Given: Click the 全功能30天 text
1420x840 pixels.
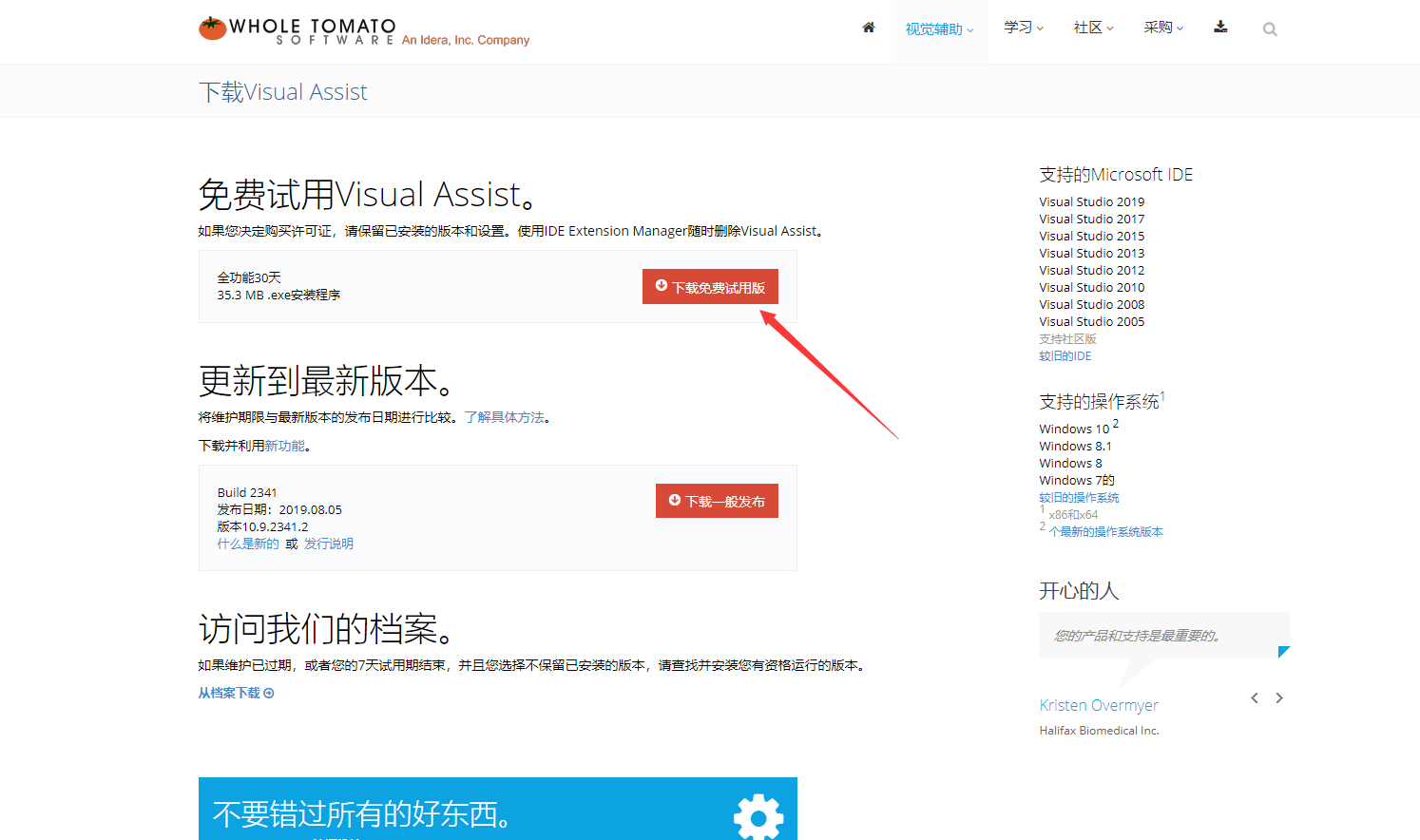Looking at the screenshot, I should click(249, 277).
